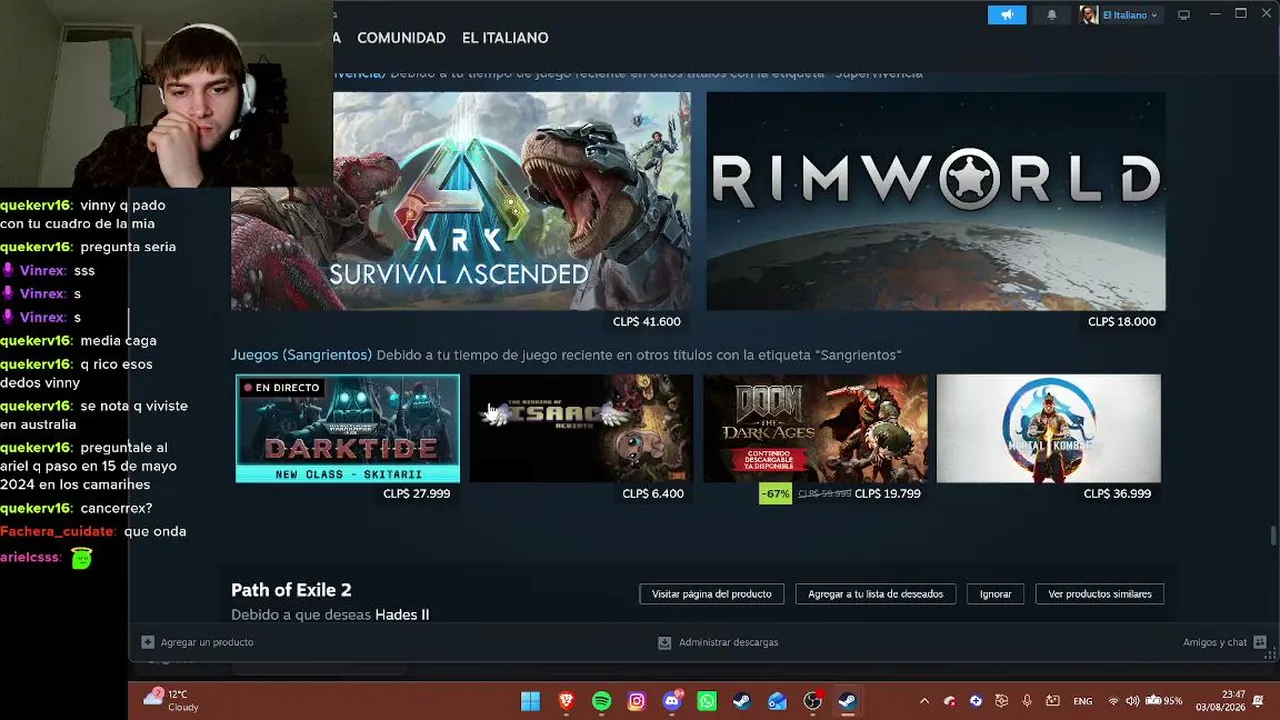The image size is (1280, 720).
Task: Open OBS Studio from the taskbar
Action: point(813,701)
